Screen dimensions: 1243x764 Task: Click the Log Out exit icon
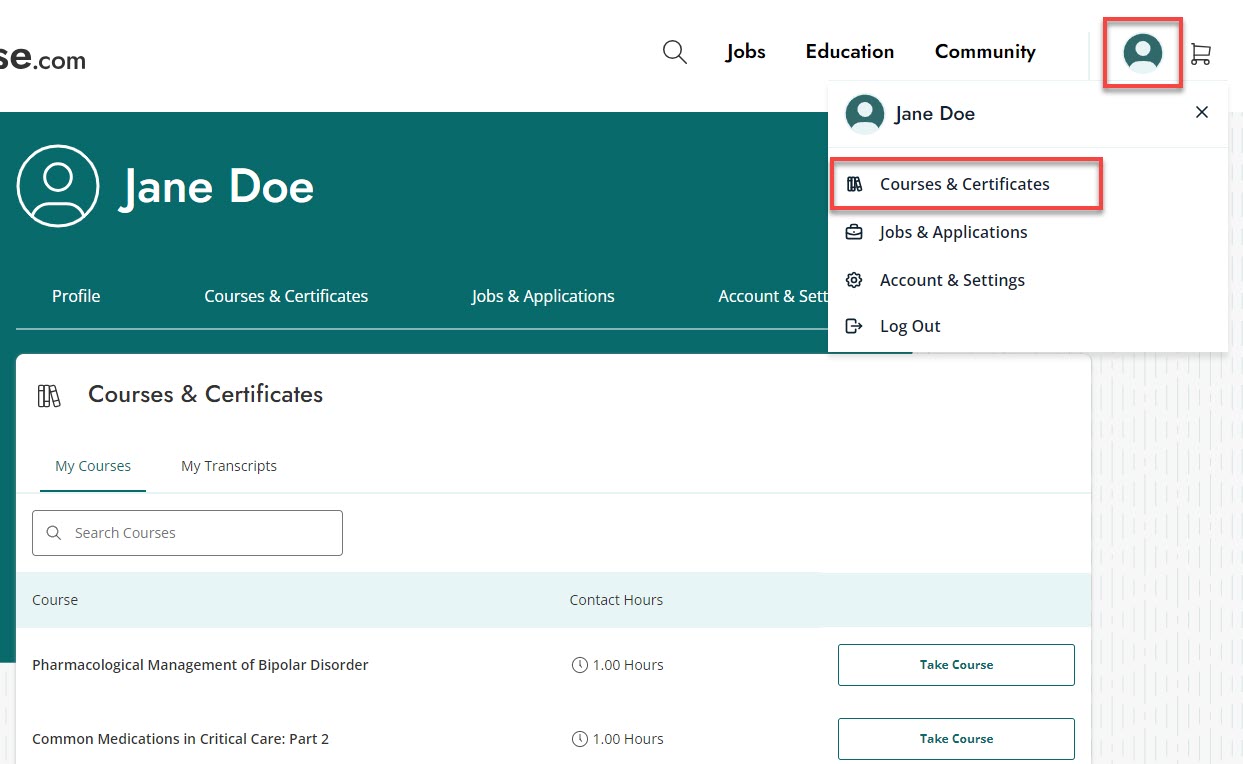point(854,325)
